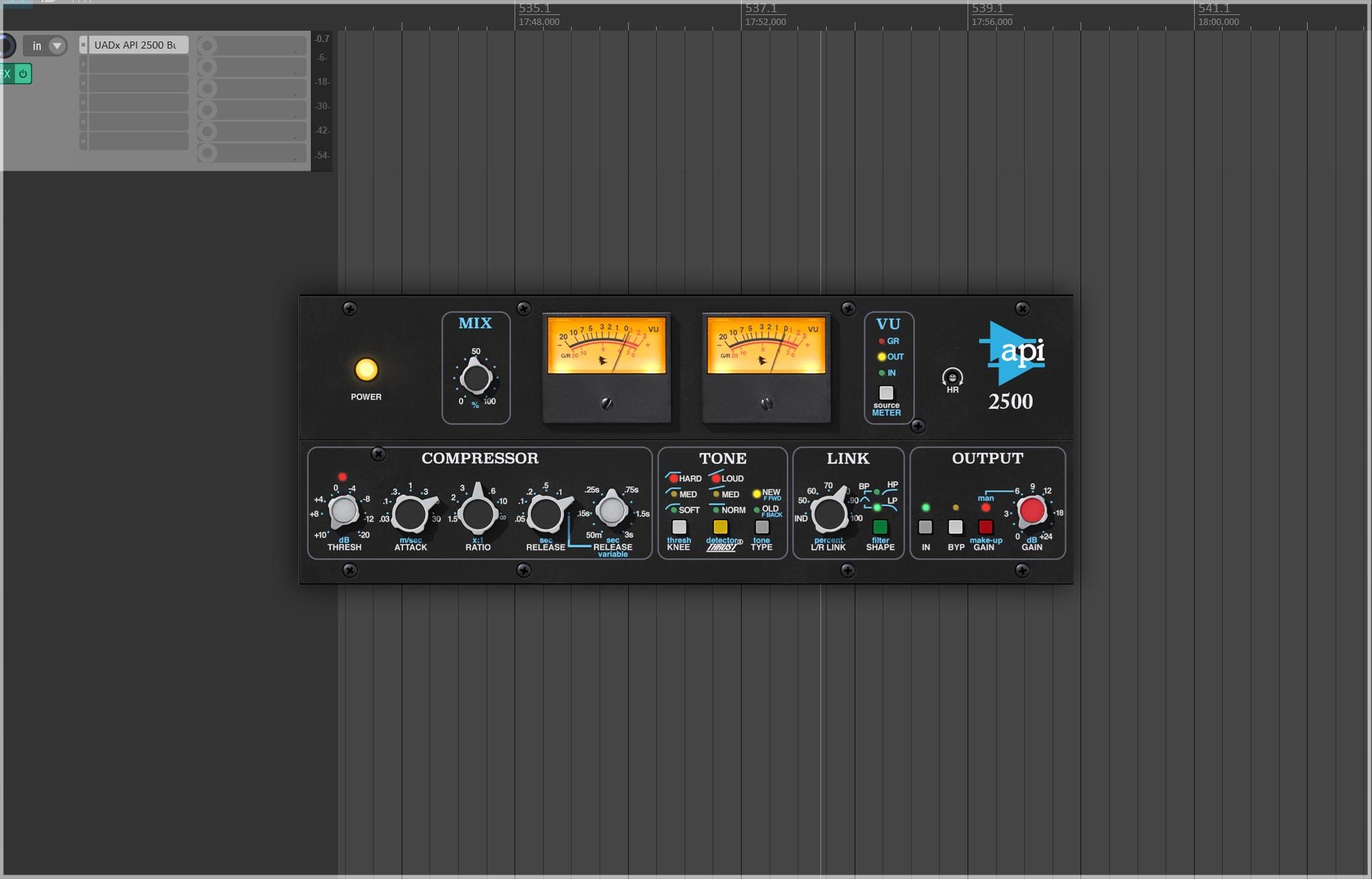Click the RELEASE sec knob
Image resolution: width=1372 pixels, height=879 pixels.
pyautogui.click(x=546, y=513)
